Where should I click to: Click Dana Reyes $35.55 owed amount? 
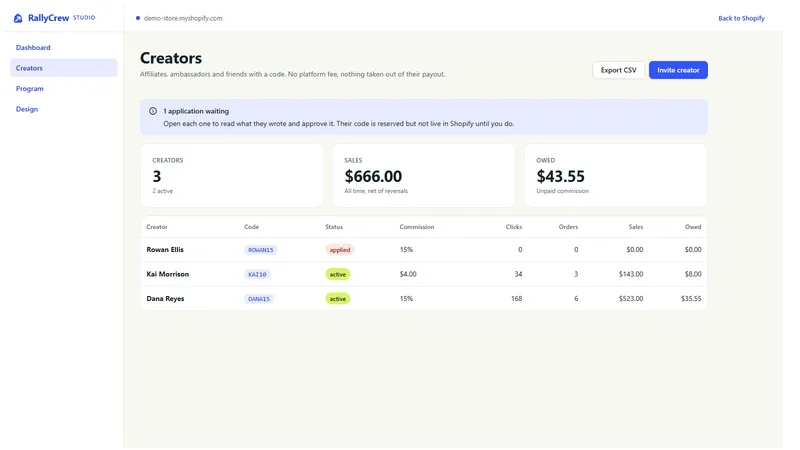click(691, 299)
